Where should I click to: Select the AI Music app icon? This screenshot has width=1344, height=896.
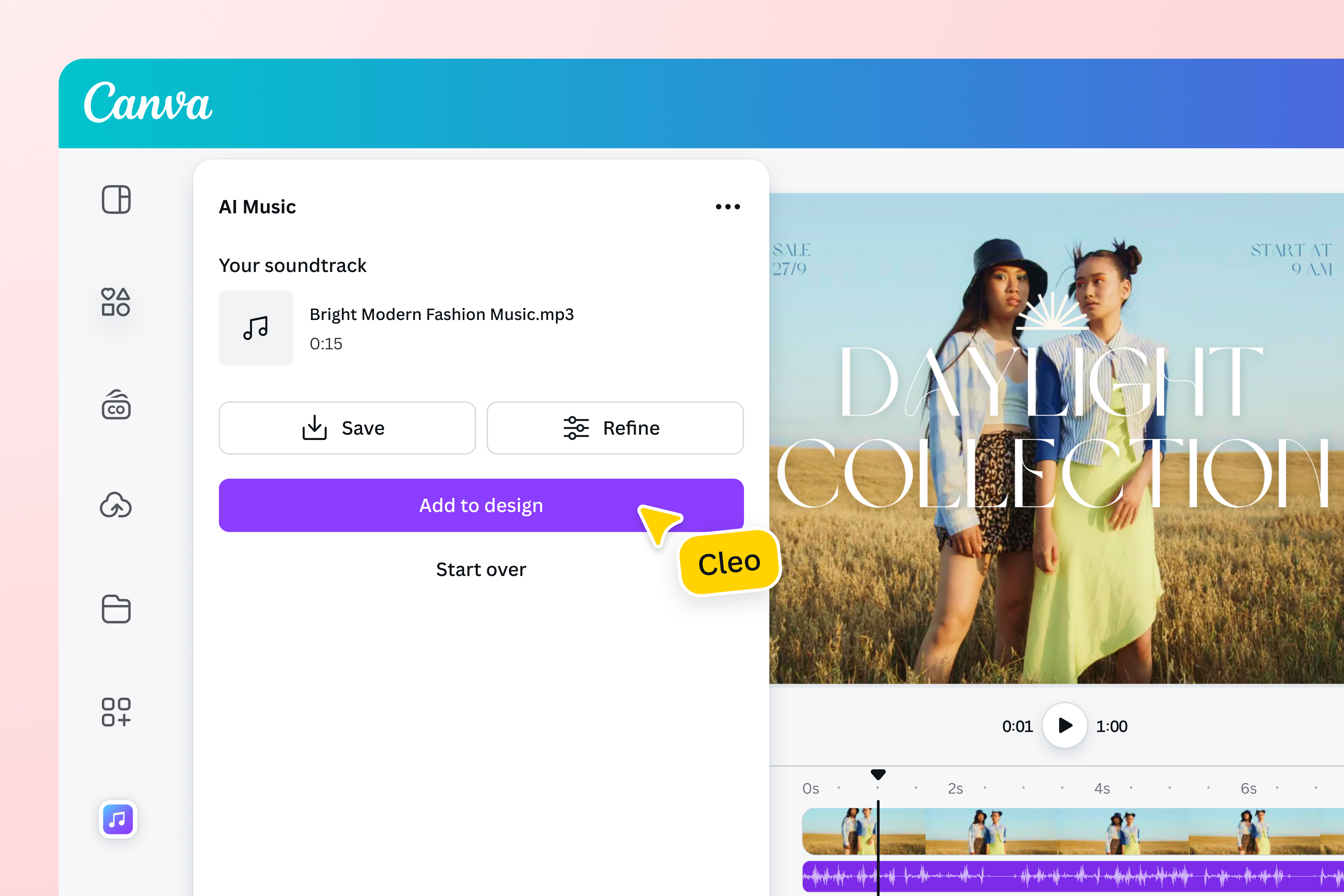pos(118,819)
